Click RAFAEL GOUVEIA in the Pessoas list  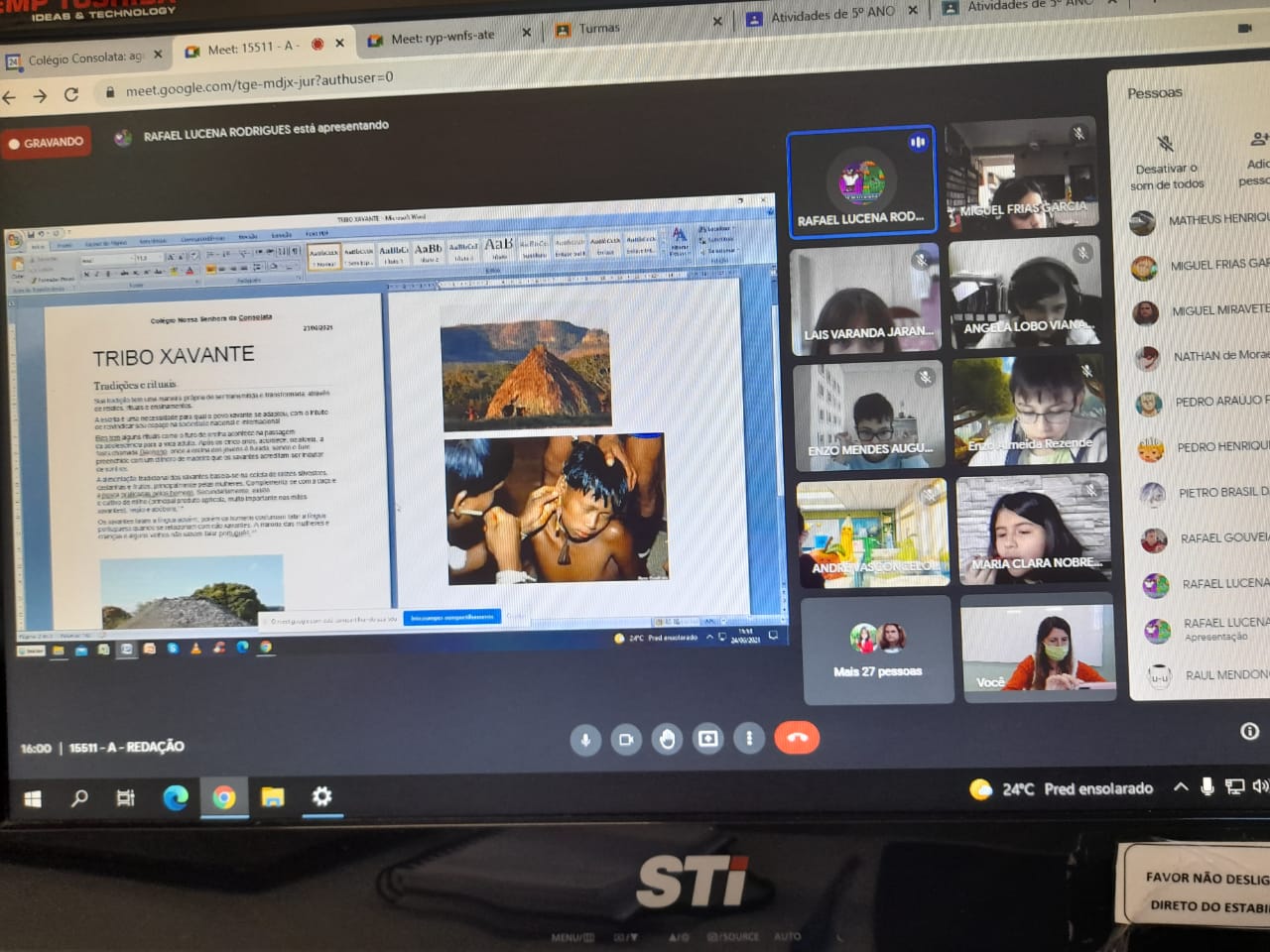point(1206,538)
